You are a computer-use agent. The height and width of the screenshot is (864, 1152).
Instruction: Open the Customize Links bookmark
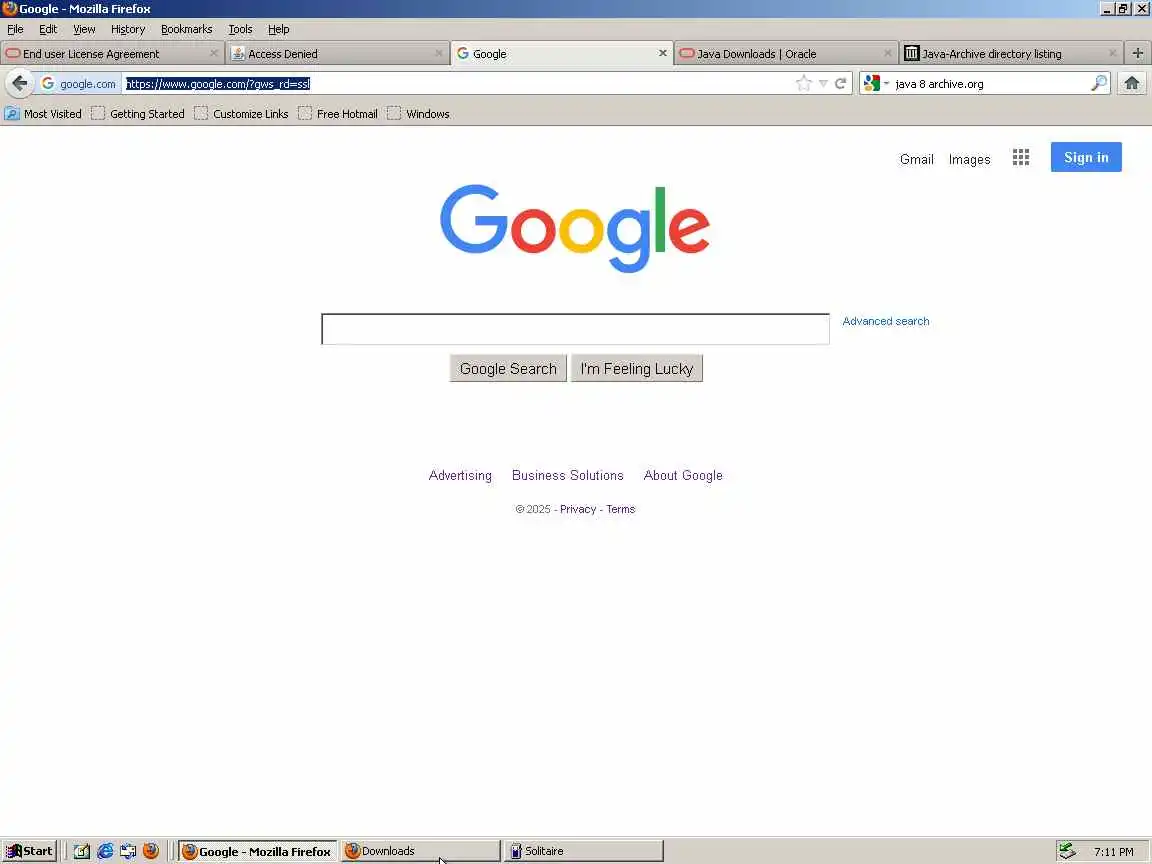pos(242,114)
